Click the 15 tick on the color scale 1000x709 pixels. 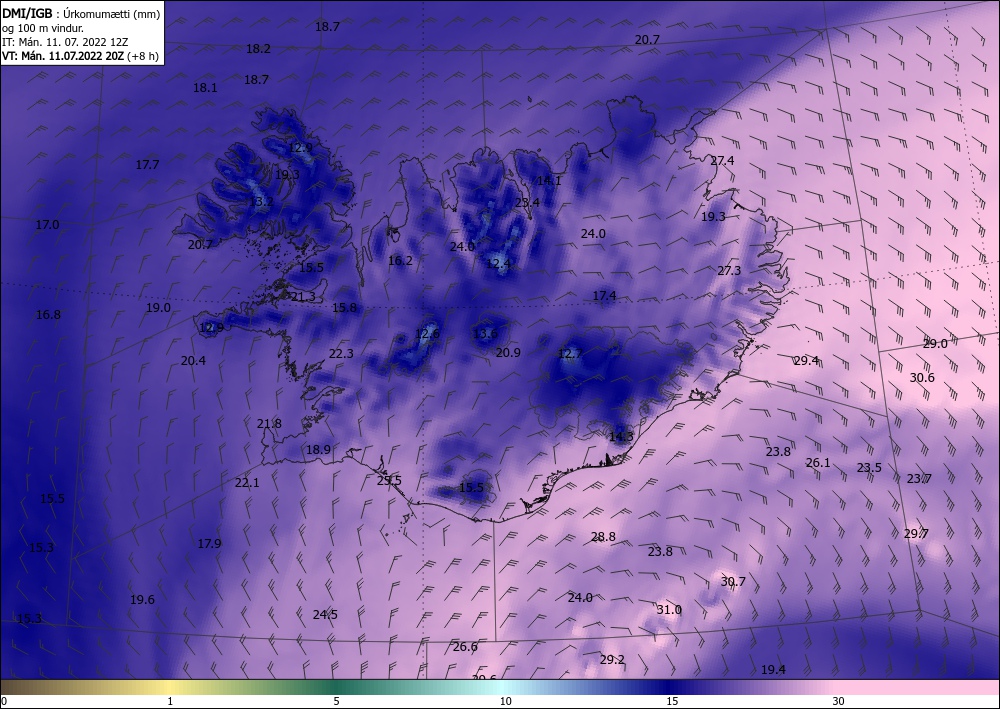pyautogui.click(x=672, y=702)
